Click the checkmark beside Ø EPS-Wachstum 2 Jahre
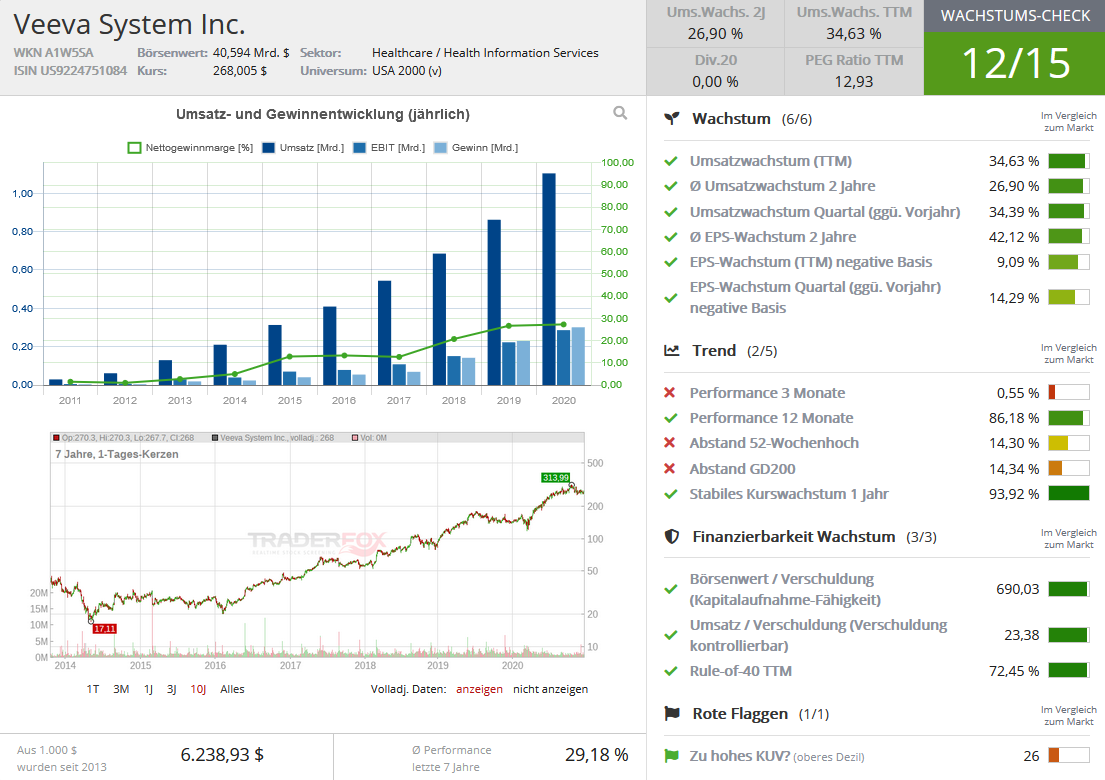 click(x=671, y=237)
